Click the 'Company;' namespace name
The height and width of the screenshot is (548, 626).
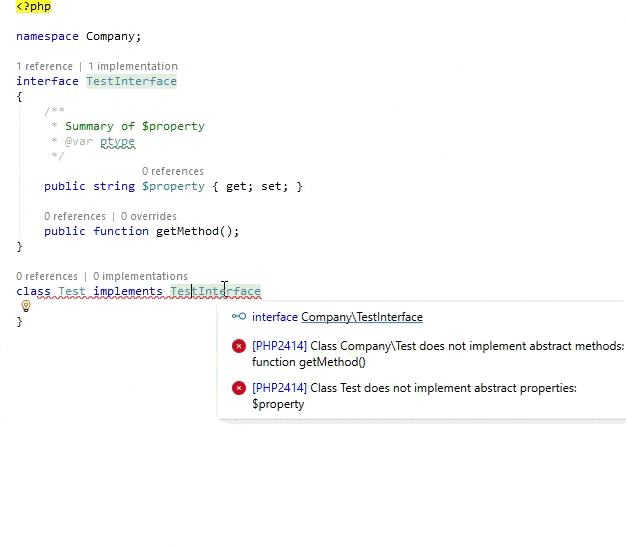(x=114, y=36)
